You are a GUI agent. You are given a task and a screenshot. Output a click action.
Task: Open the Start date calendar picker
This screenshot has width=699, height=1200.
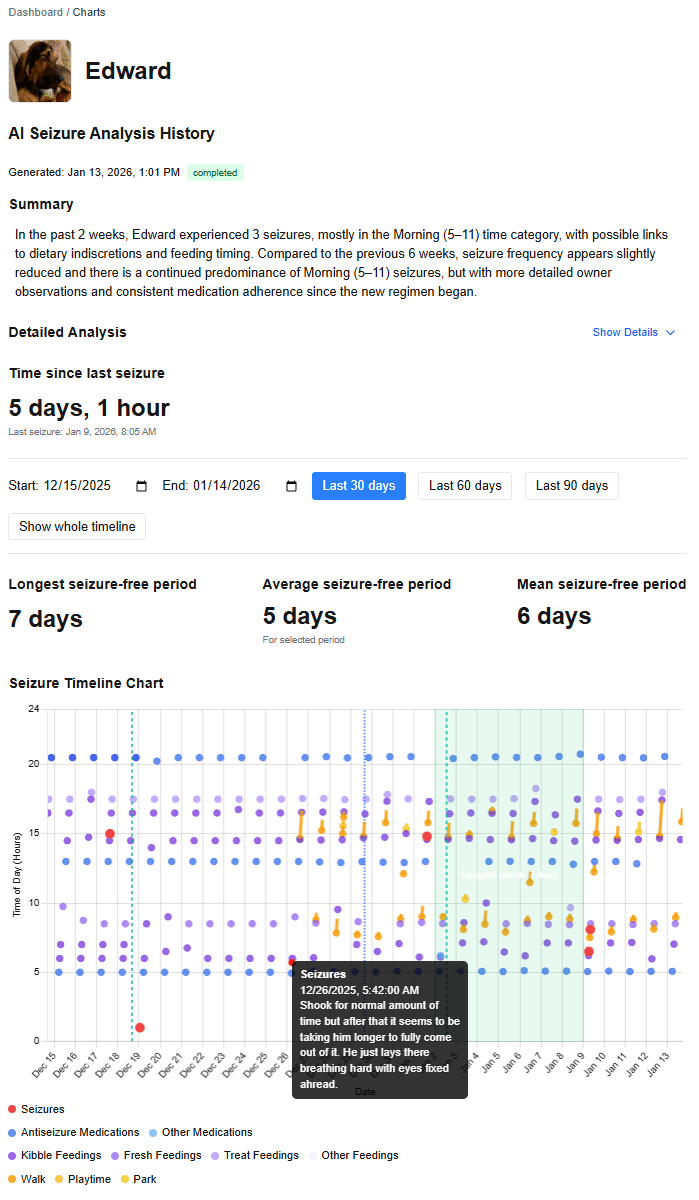point(141,485)
